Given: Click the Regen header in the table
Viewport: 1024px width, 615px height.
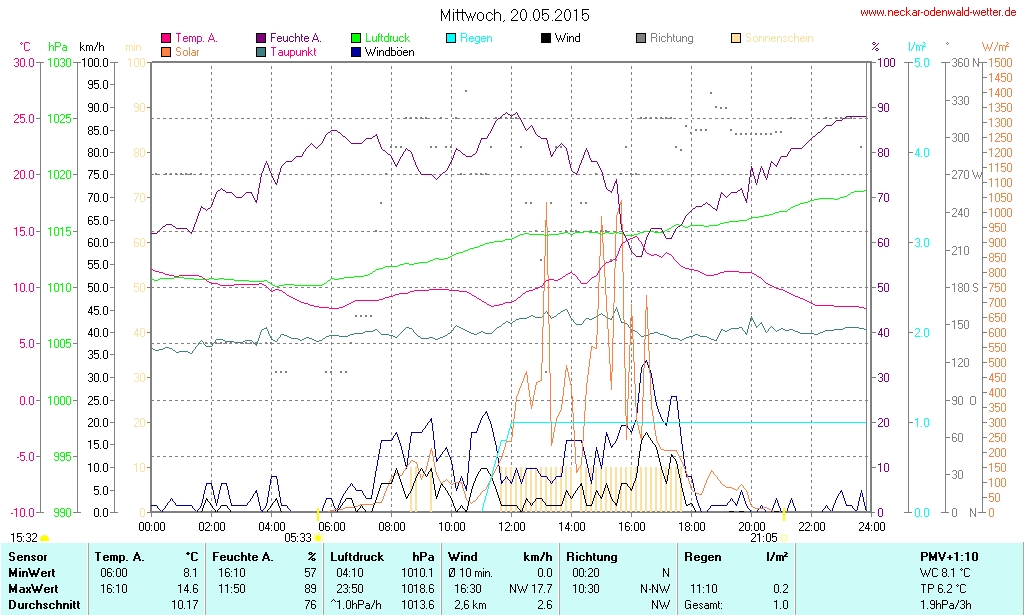Looking at the screenshot, I should click(702, 556).
